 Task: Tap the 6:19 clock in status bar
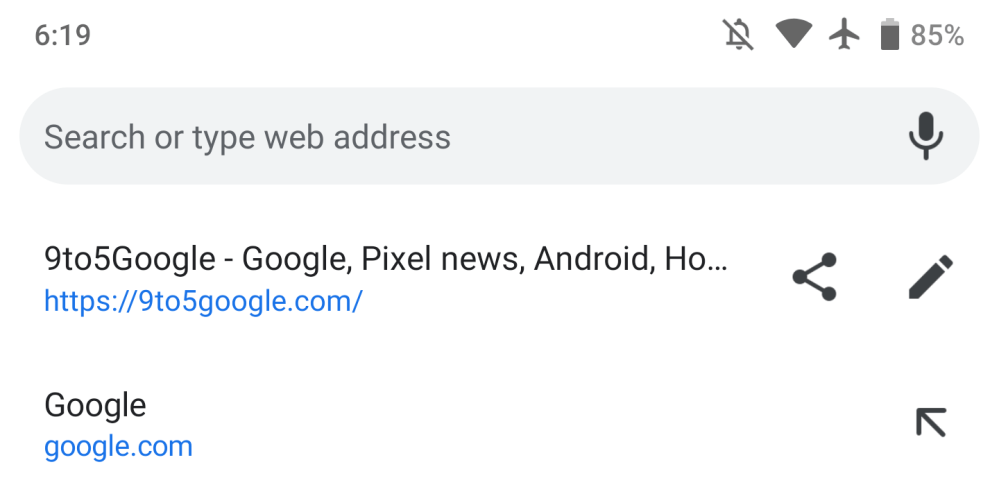click(x=62, y=36)
